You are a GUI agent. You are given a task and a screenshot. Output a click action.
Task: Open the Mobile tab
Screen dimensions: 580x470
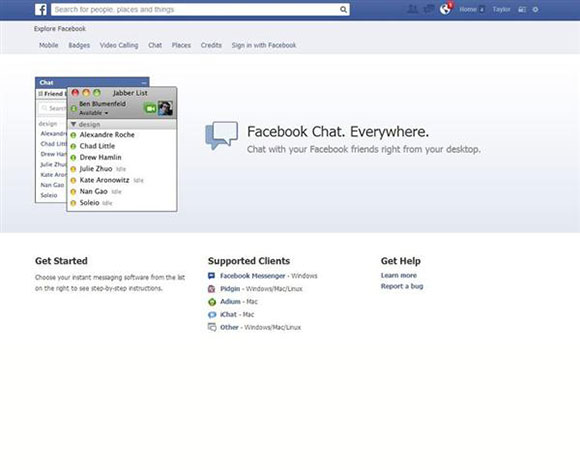coord(48,45)
